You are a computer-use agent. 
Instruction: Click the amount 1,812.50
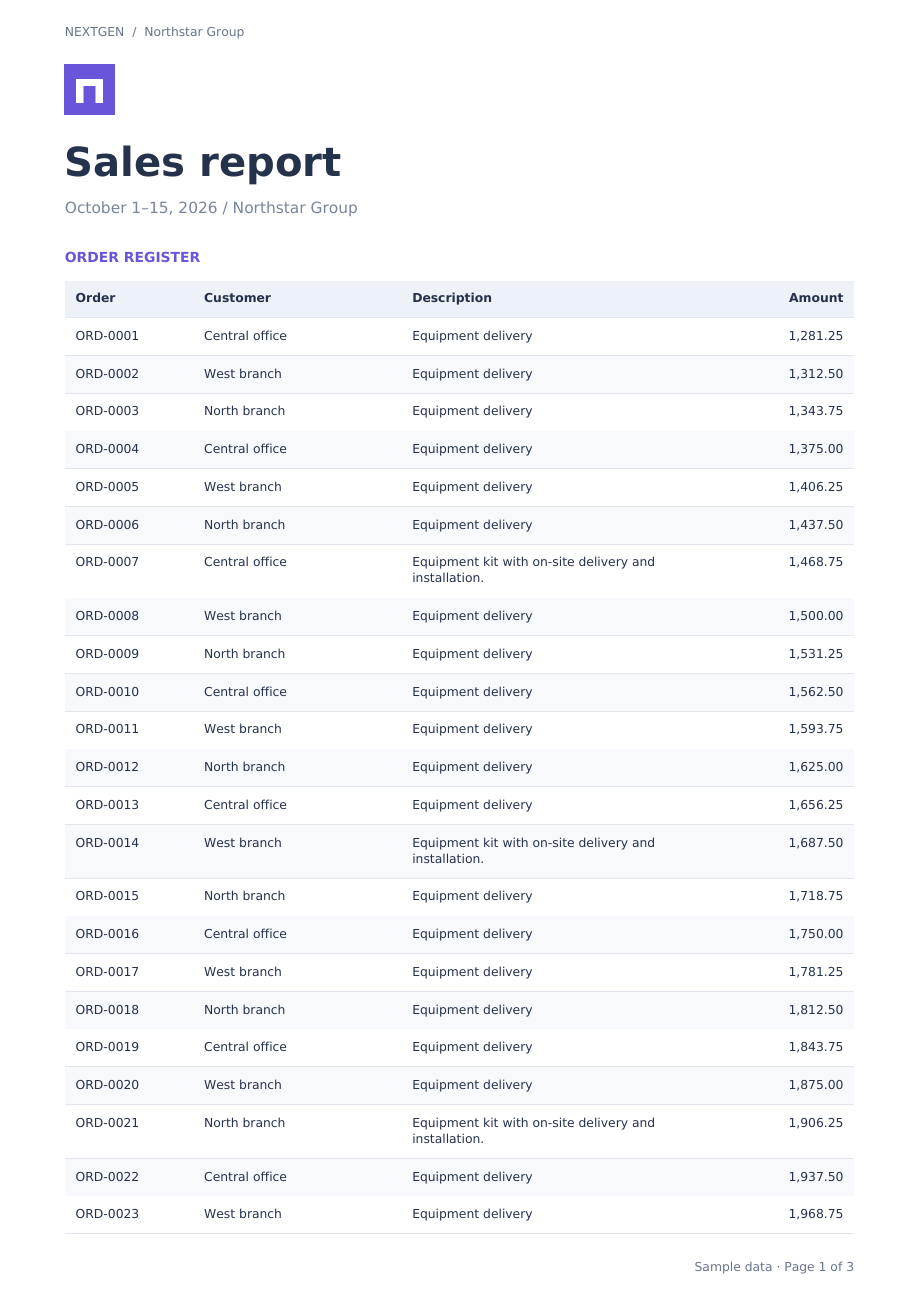[x=816, y=1010]
